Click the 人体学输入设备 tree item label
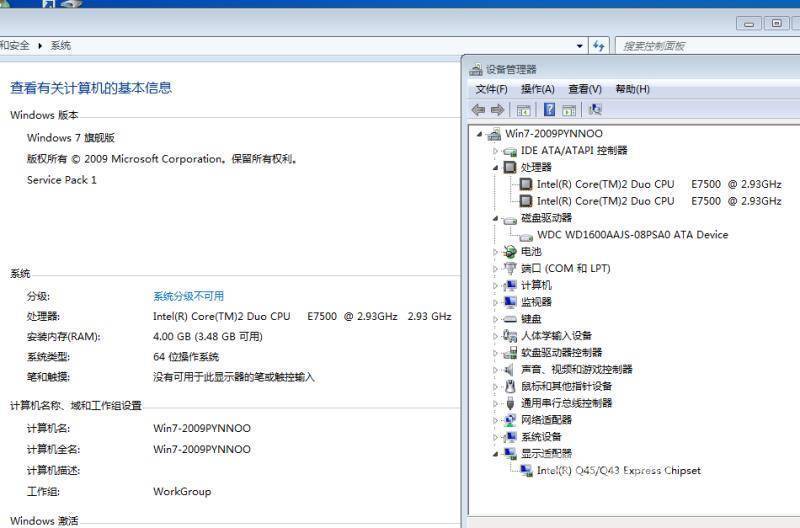Viewport: 800px width, 528px height. [556, 336]
